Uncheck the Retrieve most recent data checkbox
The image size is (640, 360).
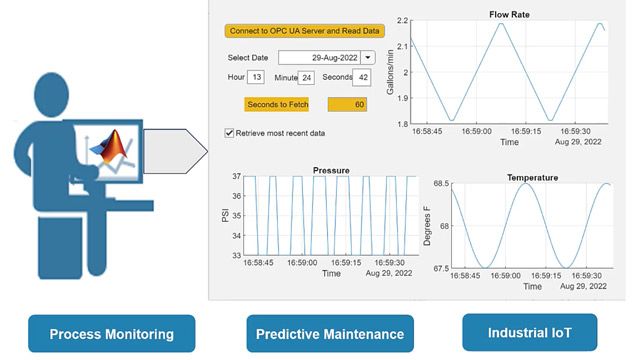pyautogui.click(x=229, y=133)
